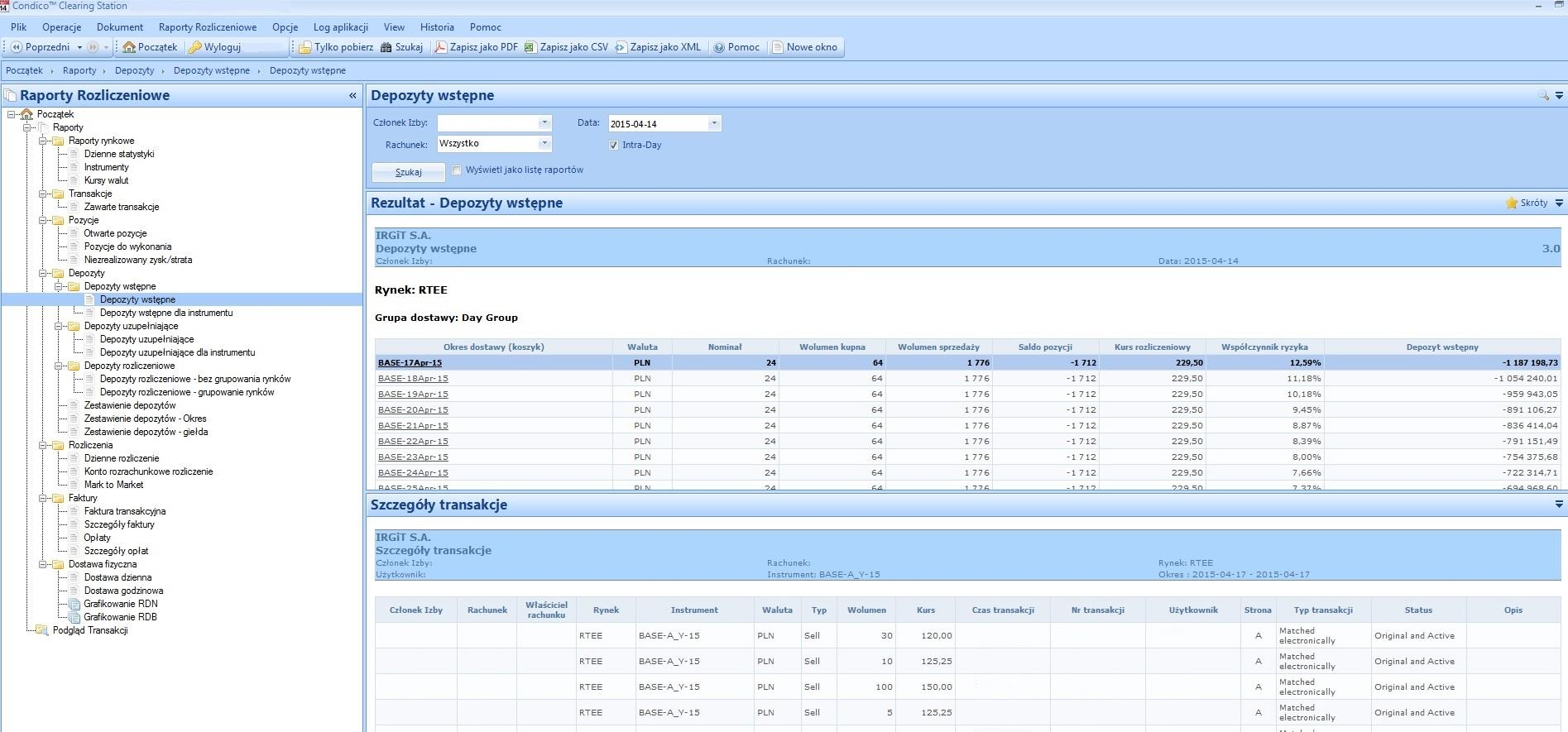The width and height of the screenshot is (1568, 732).
Task: Click Tylko pobierz toolbar button
Action: pos(336,47)
